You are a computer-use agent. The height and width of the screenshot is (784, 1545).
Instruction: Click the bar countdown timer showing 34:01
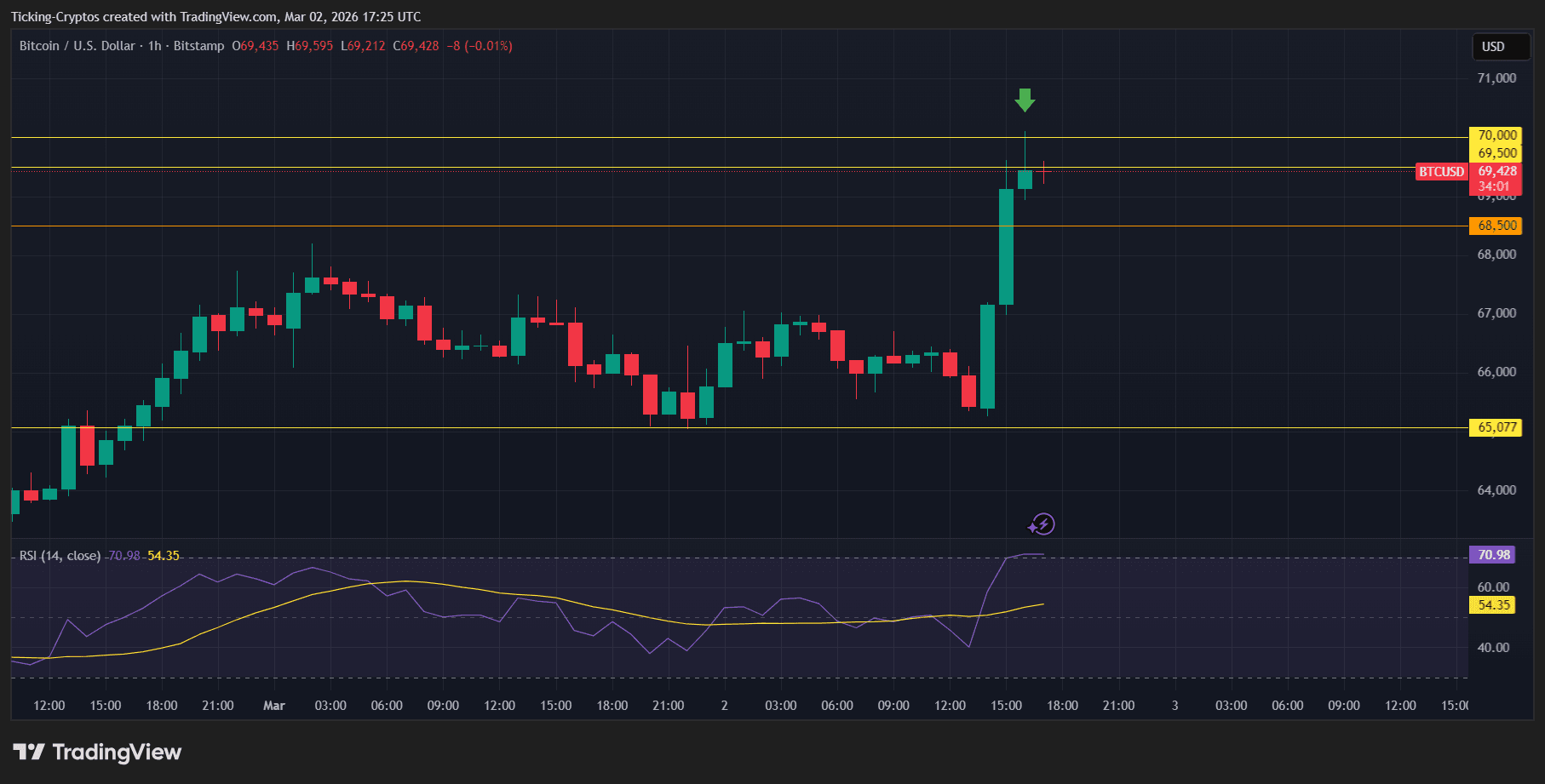coord(1492,185)
